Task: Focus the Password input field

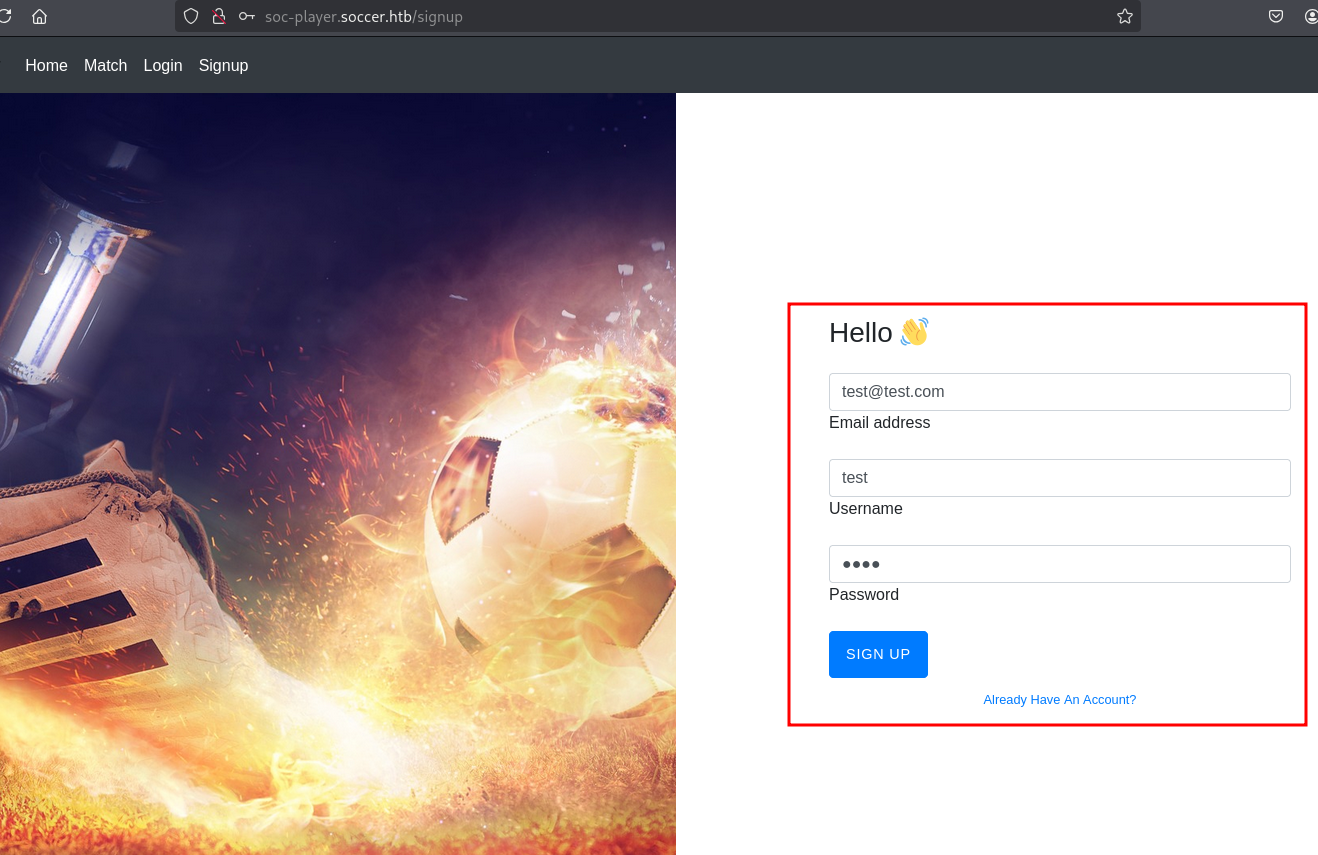Action: (x=1059, y=564)
